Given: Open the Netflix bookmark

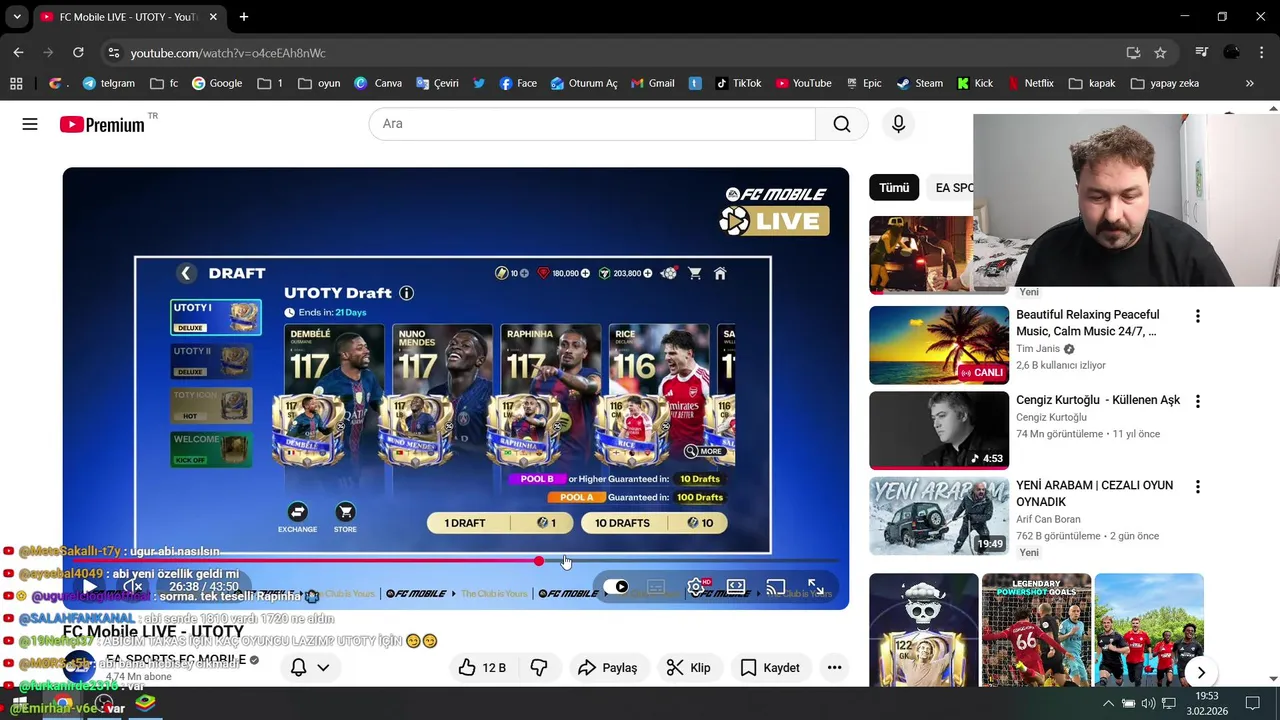Looking at the screenshot, I should click(x=1029, y=83).
